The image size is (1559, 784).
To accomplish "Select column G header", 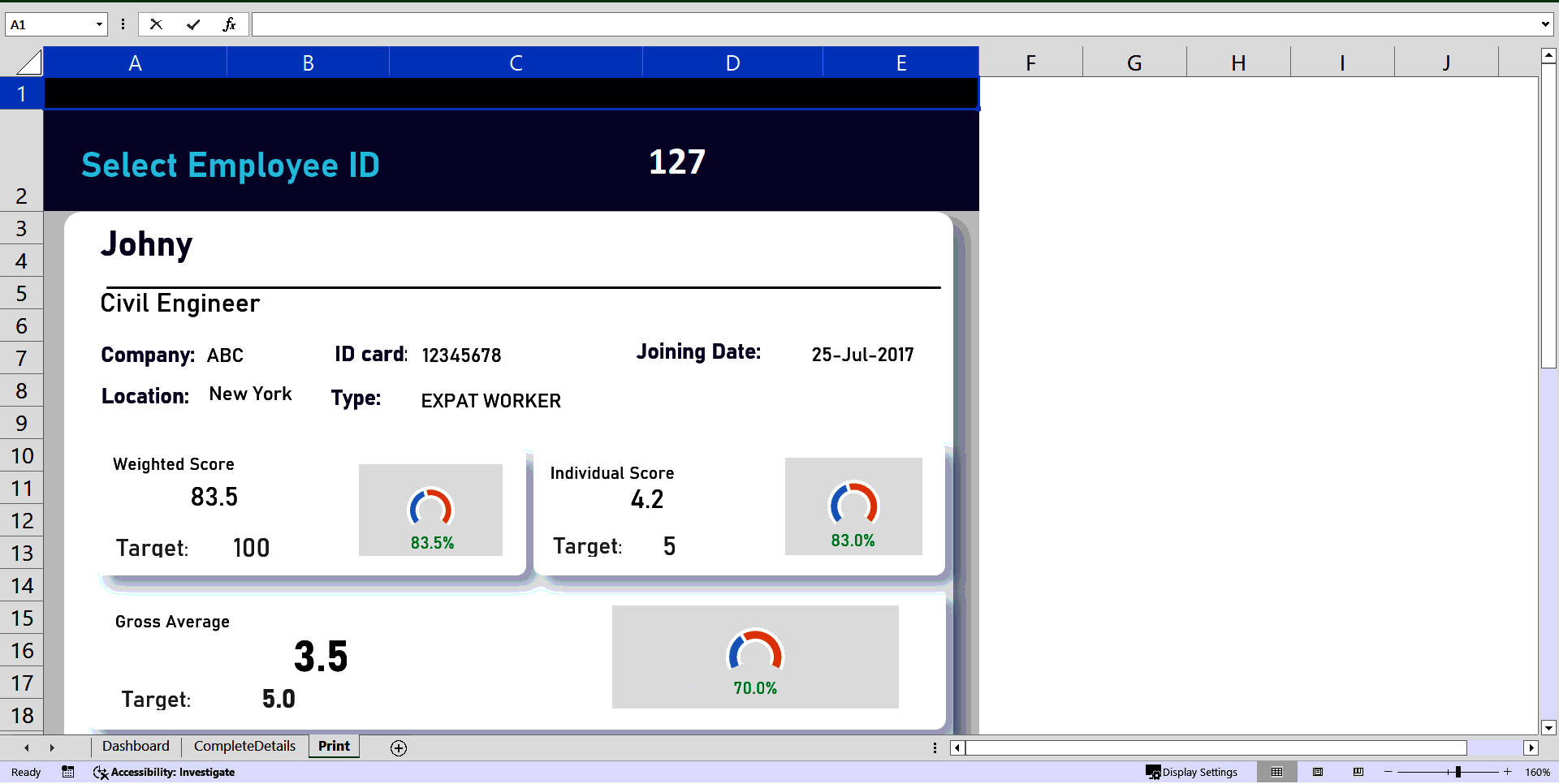I will coord(1135,62).
